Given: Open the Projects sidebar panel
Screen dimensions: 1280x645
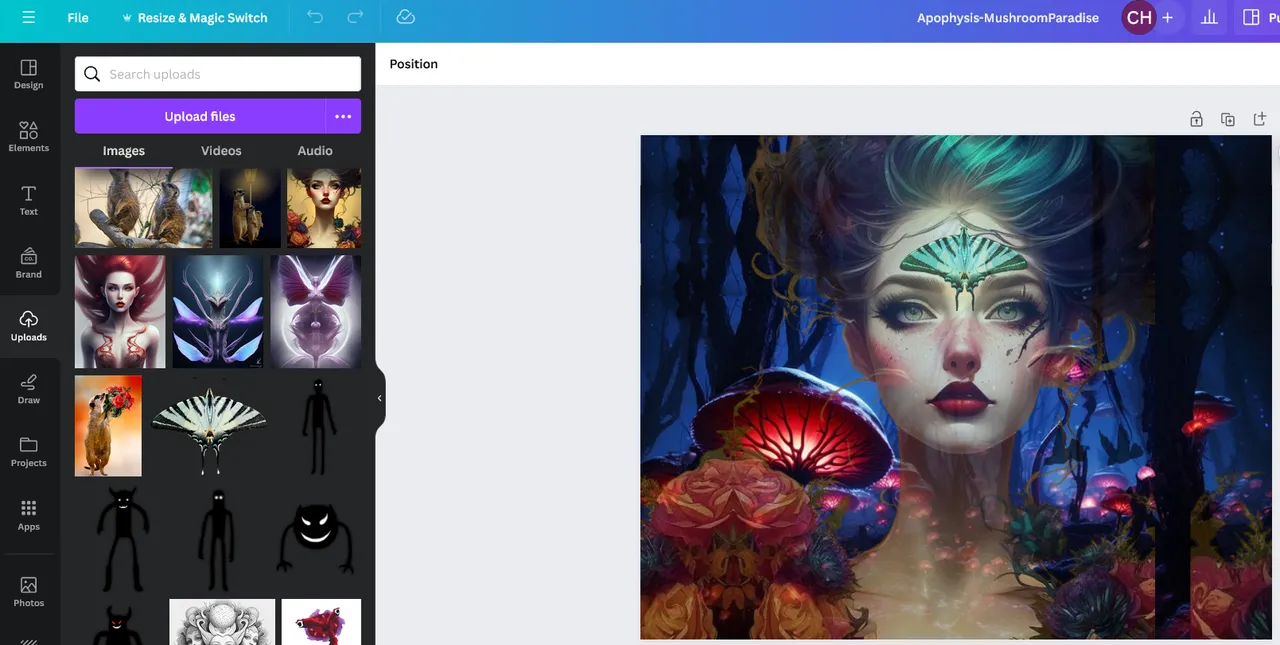Looking at the screenshot, I should click(29, 452).
